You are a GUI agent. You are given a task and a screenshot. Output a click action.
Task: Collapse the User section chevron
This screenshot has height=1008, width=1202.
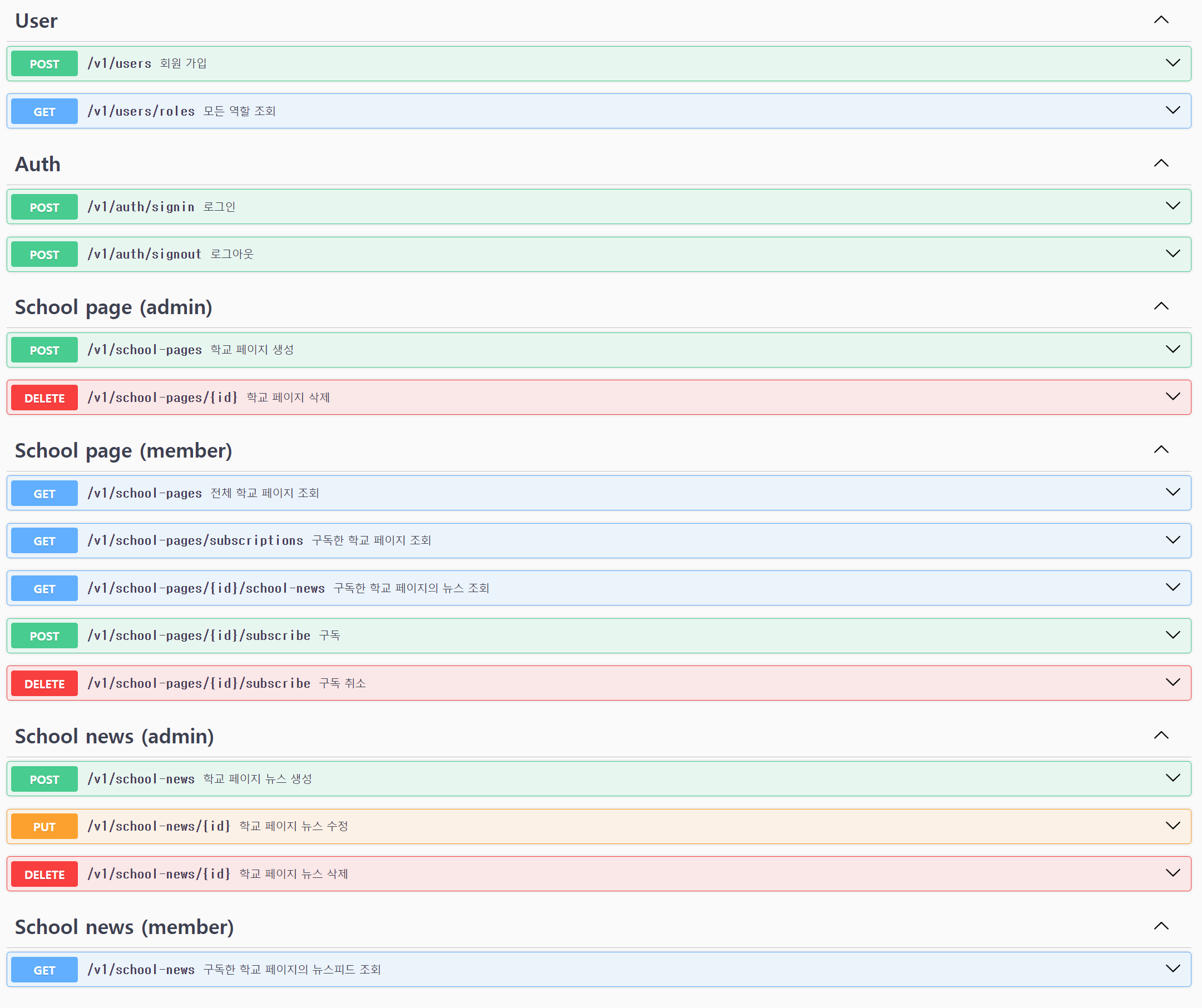coord(1160,20)
